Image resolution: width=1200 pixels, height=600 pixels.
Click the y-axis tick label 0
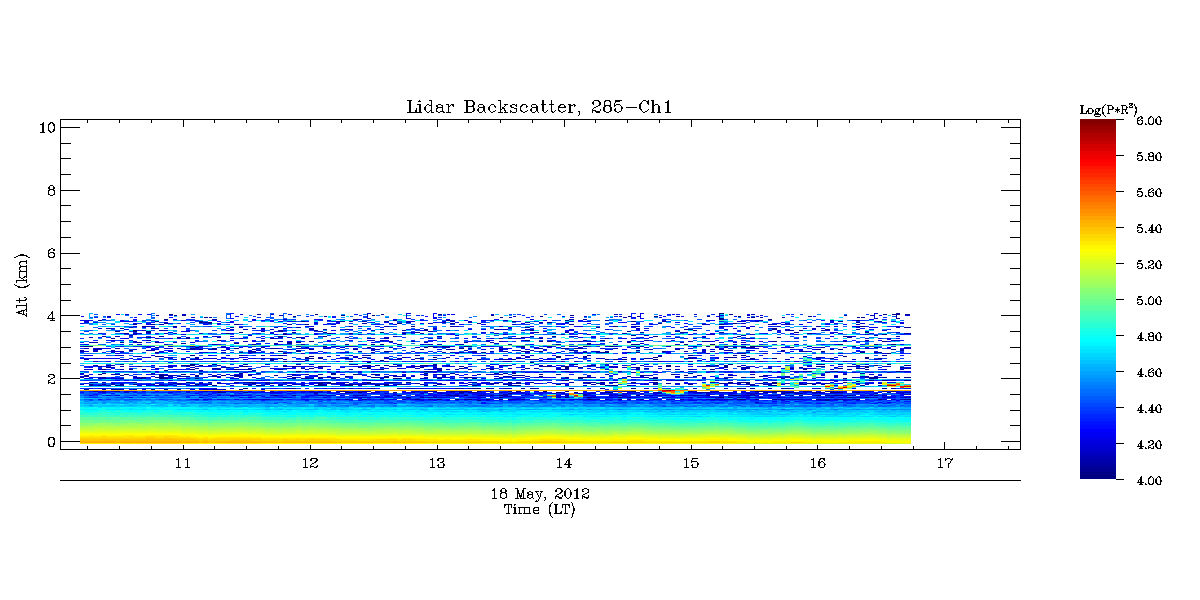(x=49, y=441)
